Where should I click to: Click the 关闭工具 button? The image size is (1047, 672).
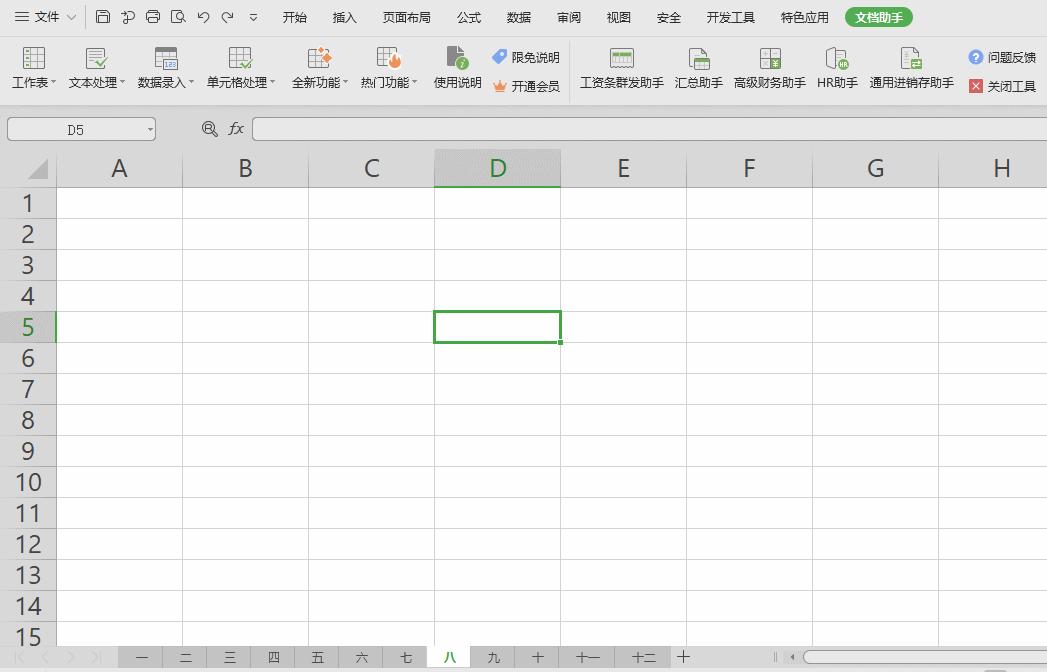pyautogui.click(x=1002, y=86)
